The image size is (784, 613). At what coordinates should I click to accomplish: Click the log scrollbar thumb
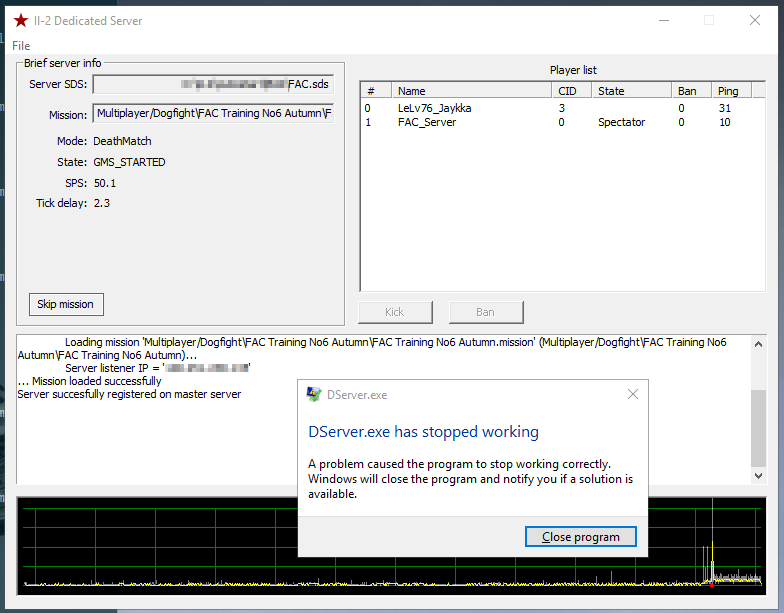758,428
